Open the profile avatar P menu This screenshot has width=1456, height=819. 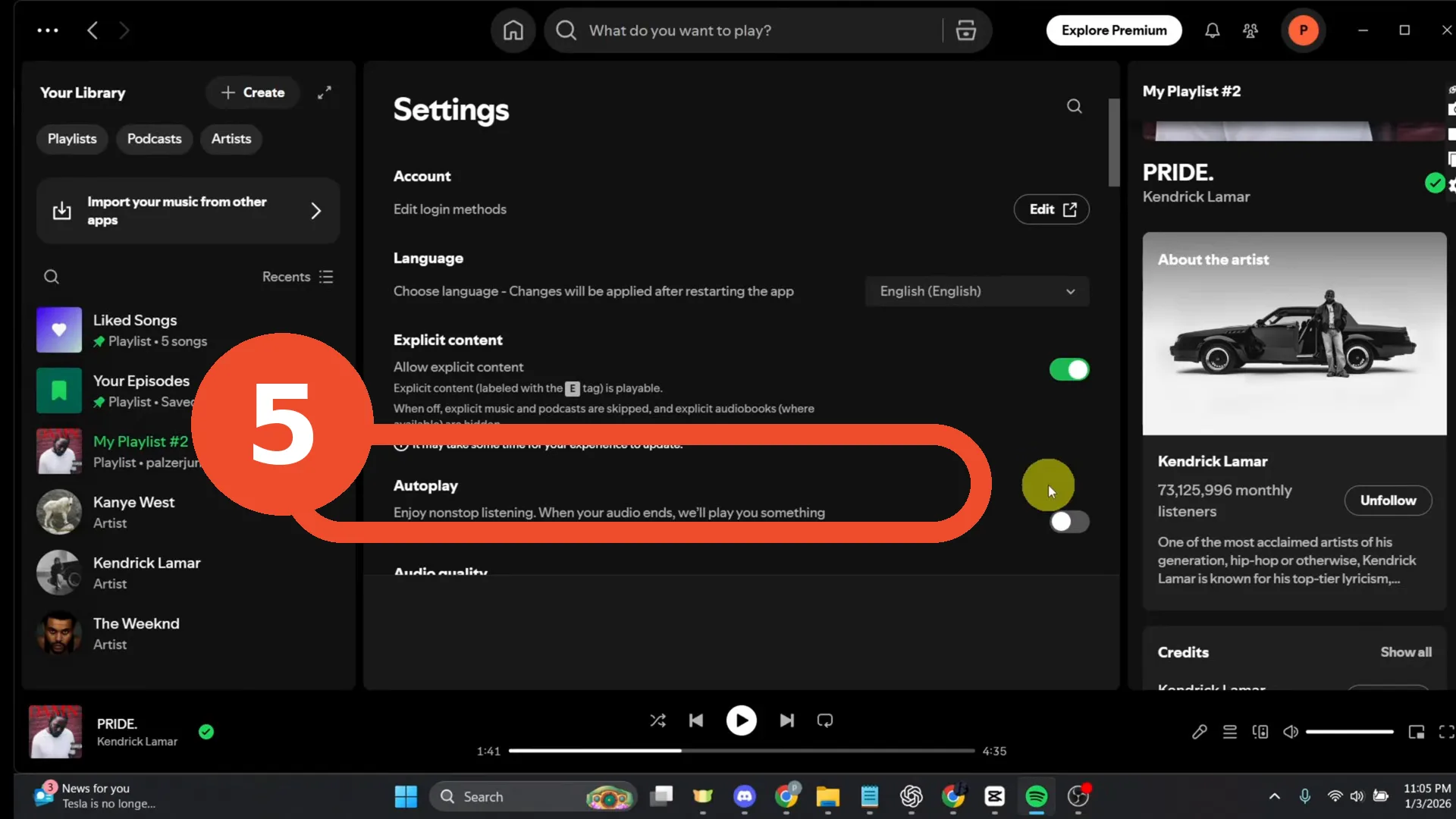[x=1303, y=30]
